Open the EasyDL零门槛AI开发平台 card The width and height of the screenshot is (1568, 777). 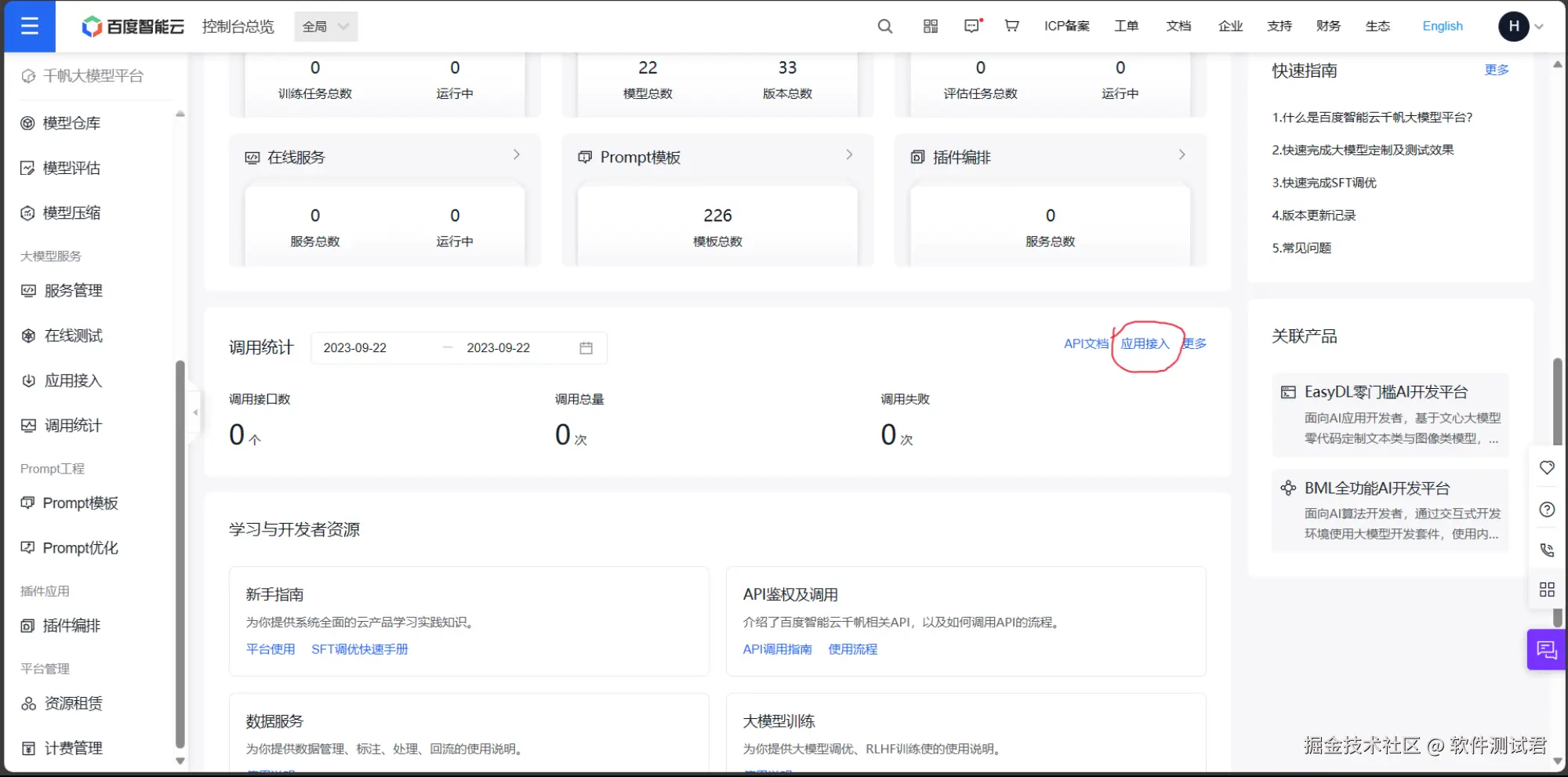(1390, 415)
